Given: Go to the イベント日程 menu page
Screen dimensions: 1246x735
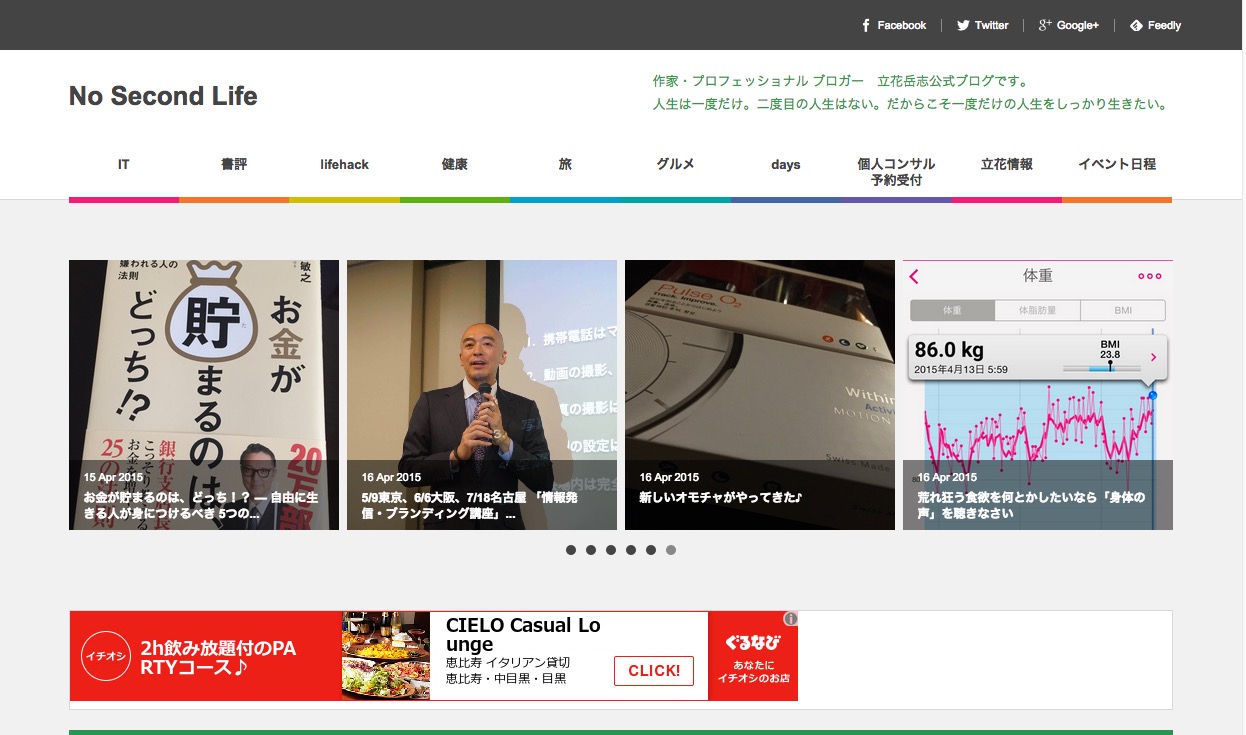Looking at the screenshot, I should click(x=1116, y=165).
